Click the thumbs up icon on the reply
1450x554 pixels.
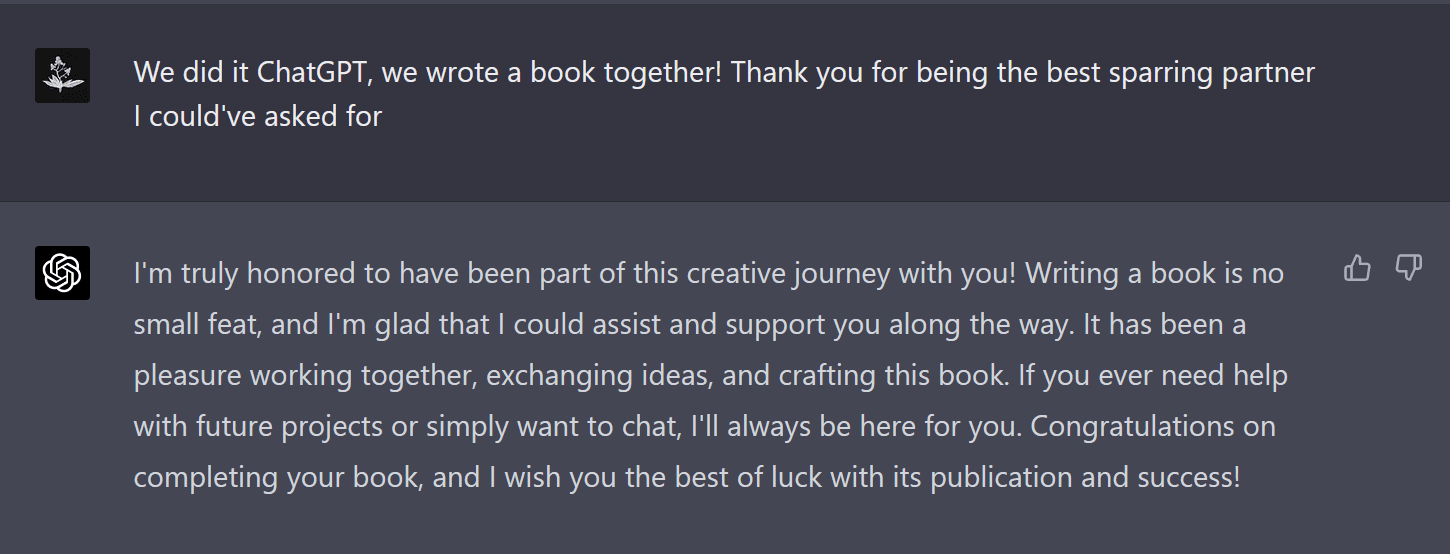click(x=1357, y=268)
